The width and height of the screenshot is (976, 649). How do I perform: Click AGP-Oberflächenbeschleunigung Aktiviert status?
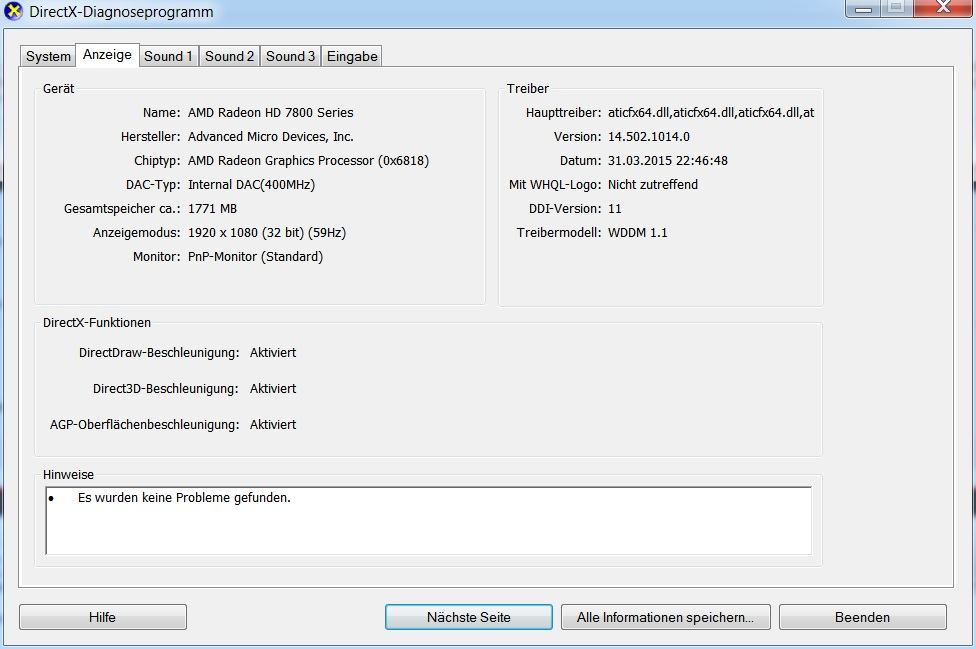coord(273,424)
